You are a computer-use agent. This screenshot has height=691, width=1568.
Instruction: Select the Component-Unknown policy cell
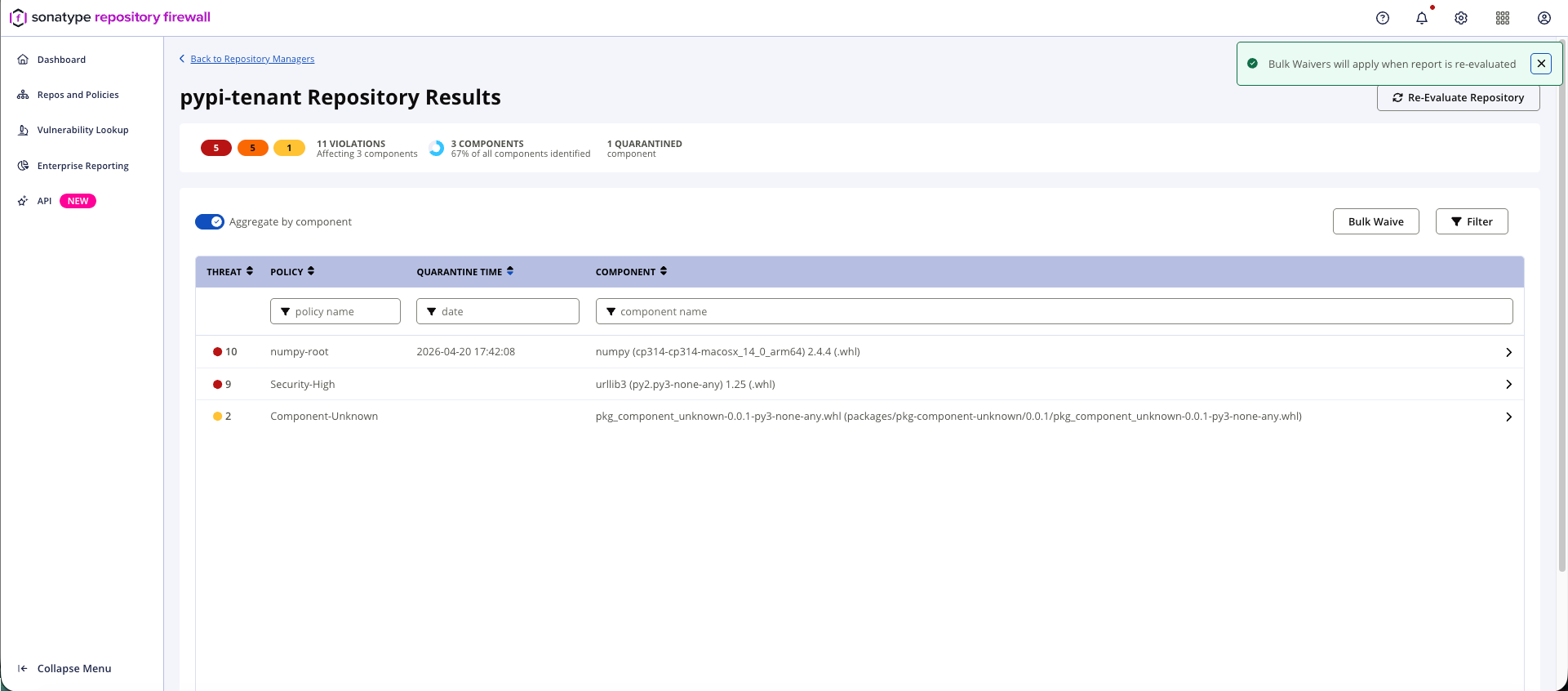[324, 417]
